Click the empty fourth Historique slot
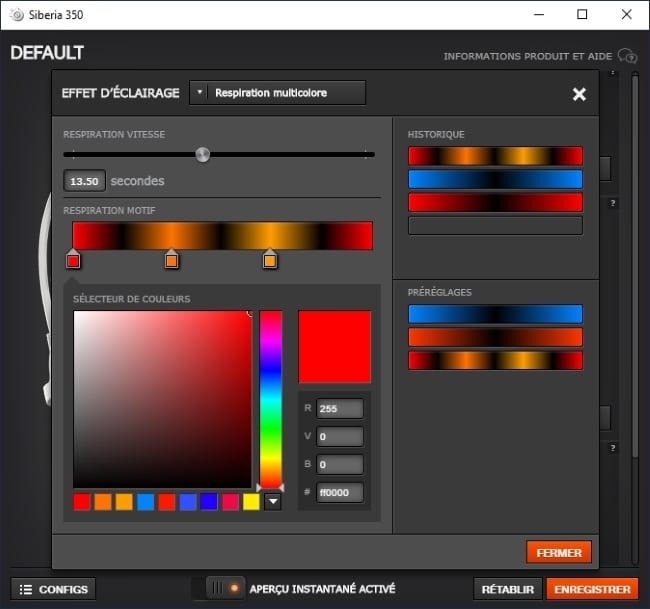650x609 pixels. [495, 226]
